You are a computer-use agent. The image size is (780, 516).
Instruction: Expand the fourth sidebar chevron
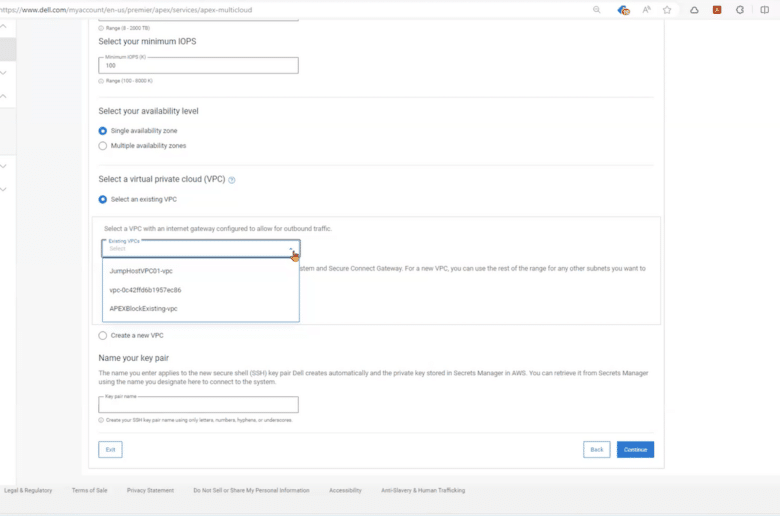[3, 166]
